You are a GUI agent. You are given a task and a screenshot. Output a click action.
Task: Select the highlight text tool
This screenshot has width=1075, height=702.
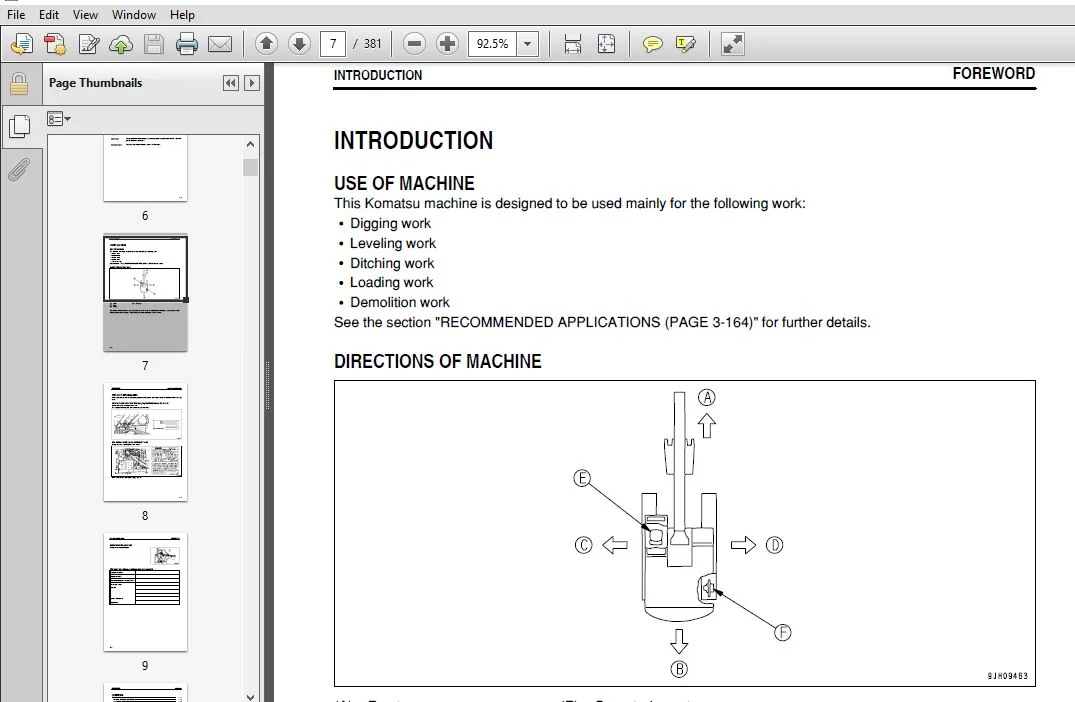[x=685, y=45]
